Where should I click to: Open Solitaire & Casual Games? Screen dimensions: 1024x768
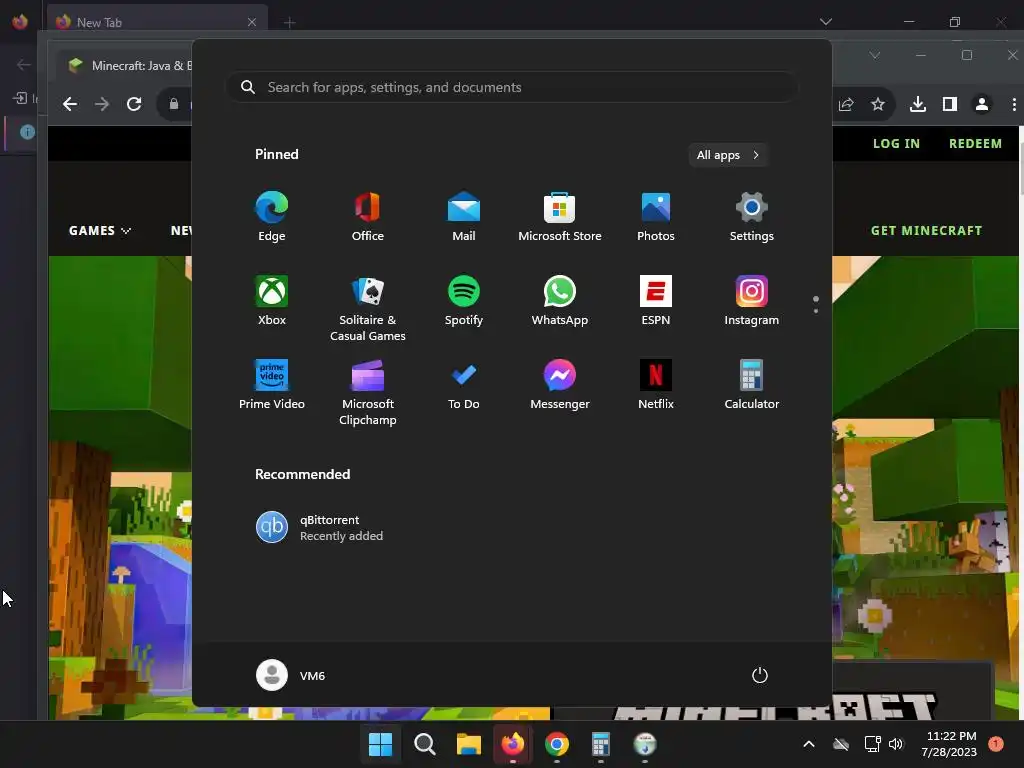tap(368, 308)
